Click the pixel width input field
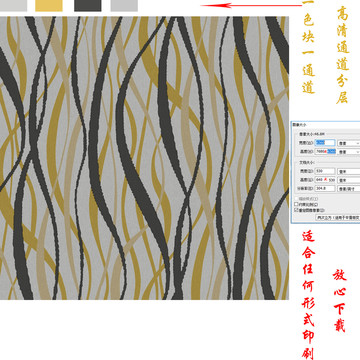360x360 pixels. [325, 143]
